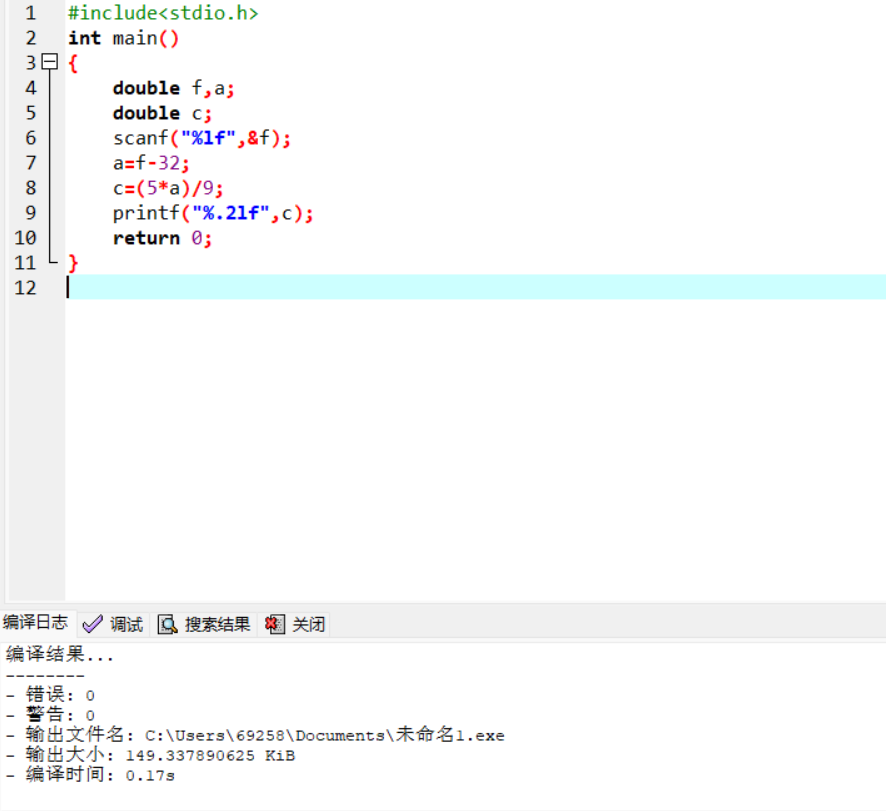The image size is (886, 811).
Task: Click line number 9 in the gutter
Action: click(31, 213)
